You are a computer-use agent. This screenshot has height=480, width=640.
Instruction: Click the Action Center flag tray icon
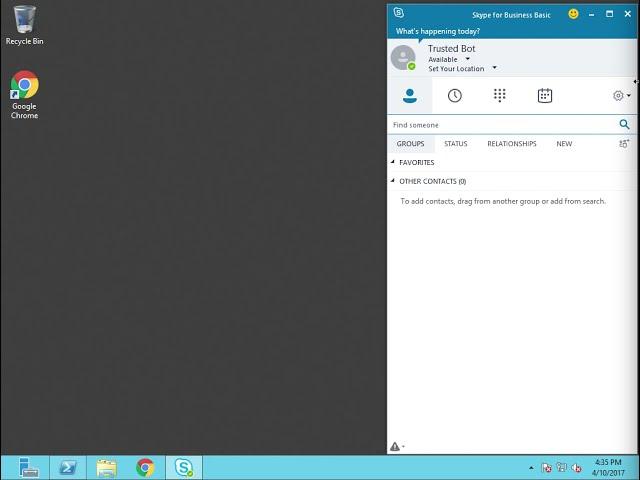546,468
